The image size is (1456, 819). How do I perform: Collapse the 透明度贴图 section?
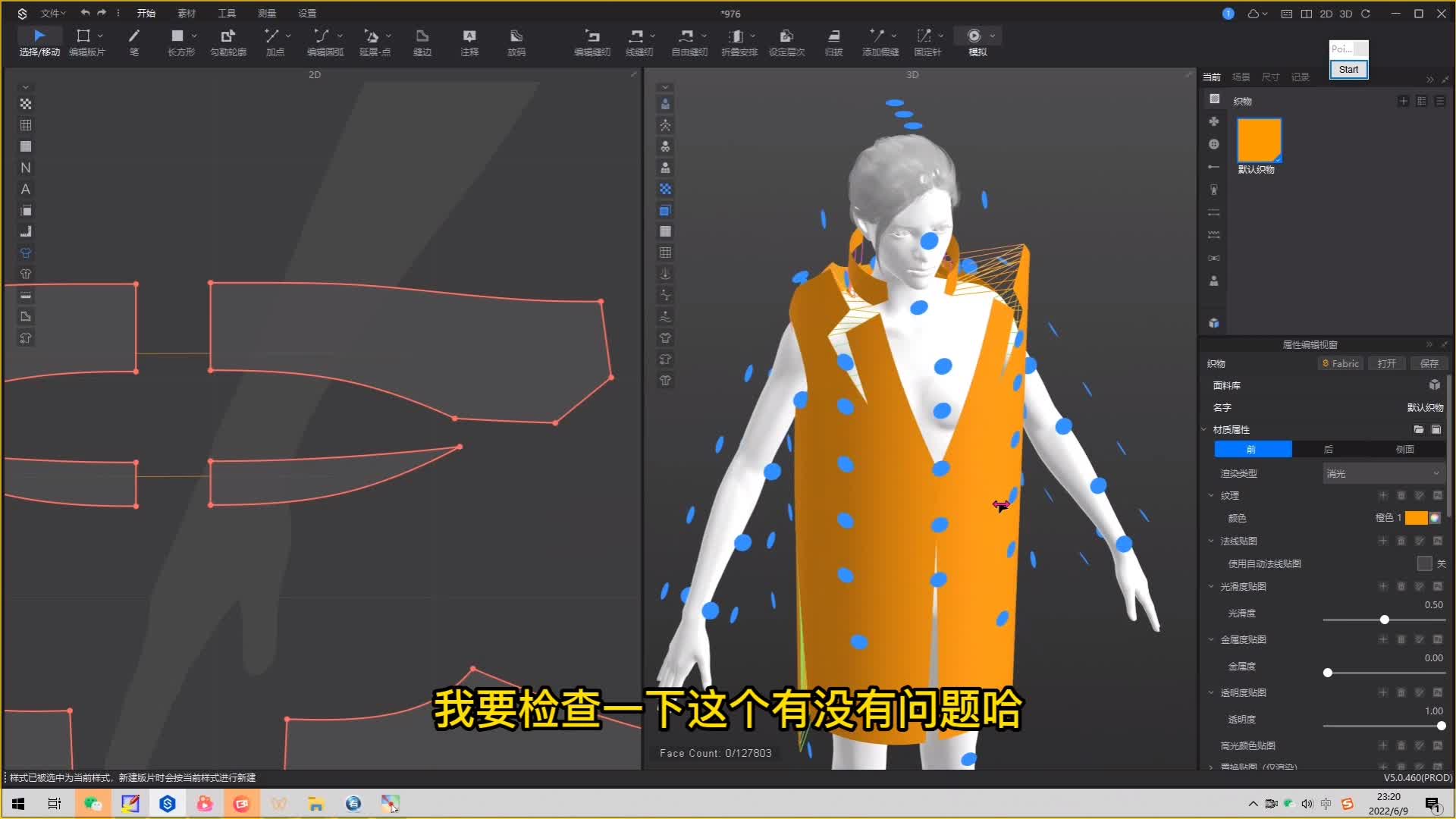pyautogui.click(x=1211, y=692)
